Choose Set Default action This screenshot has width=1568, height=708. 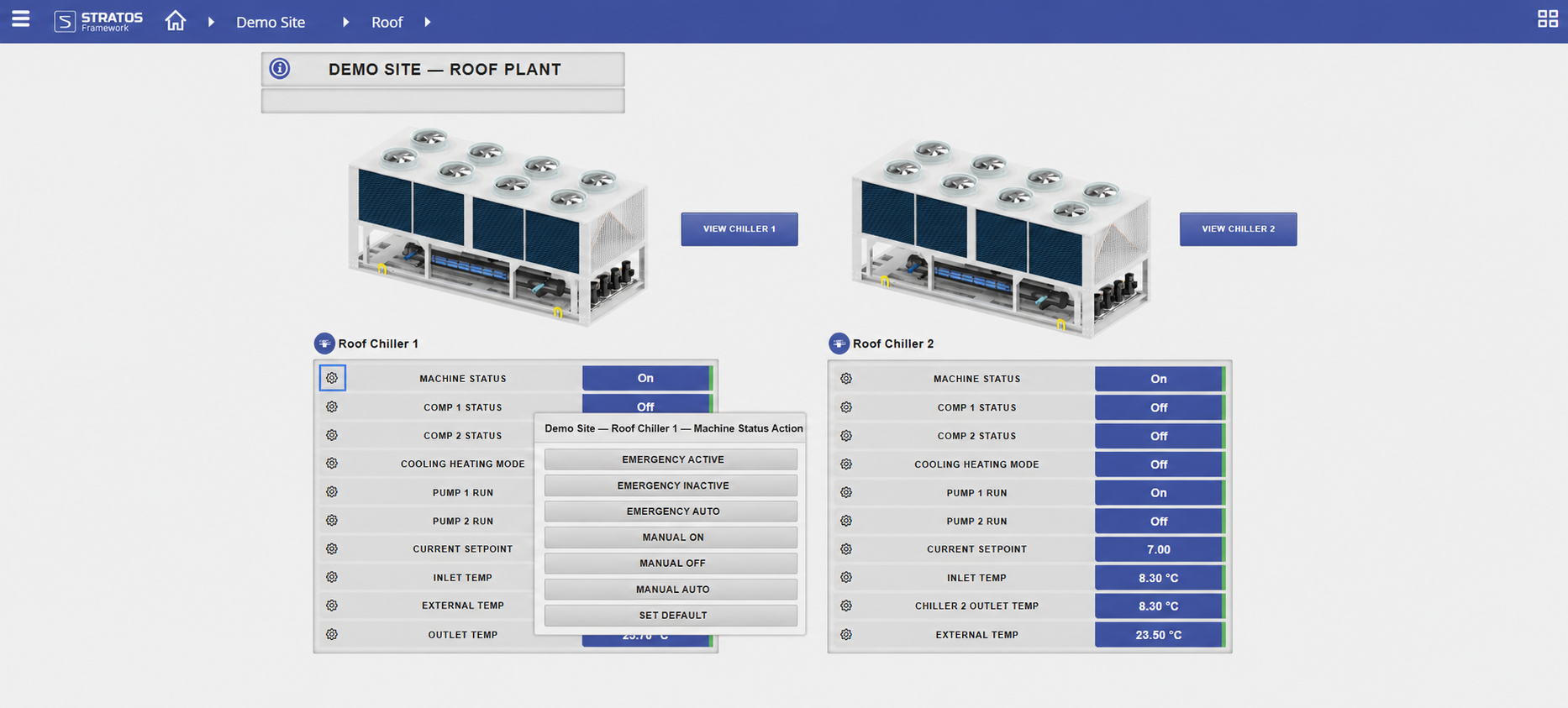pos(671,616)
